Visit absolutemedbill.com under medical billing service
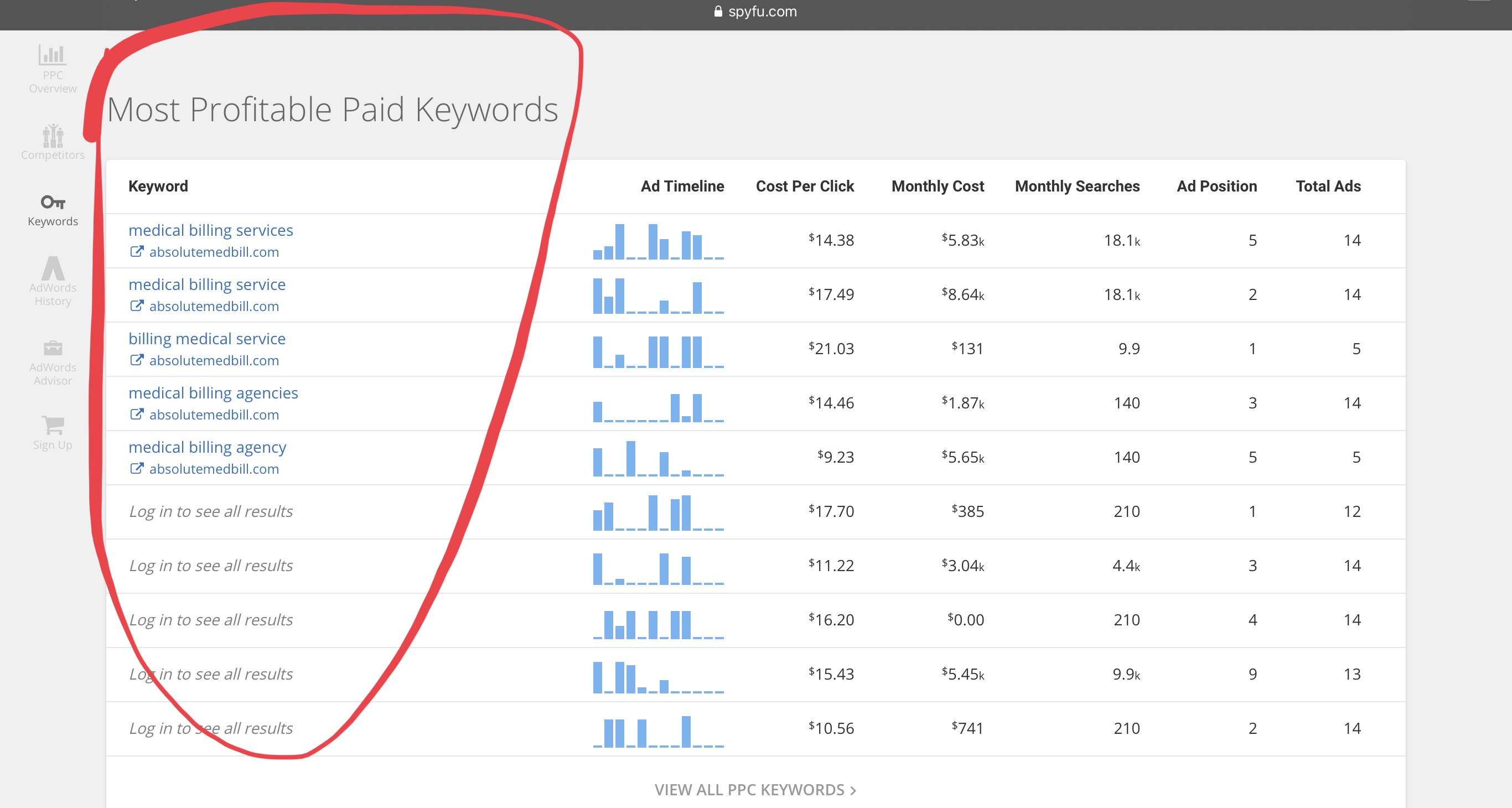Viewport: 1512px width, 808px height. coord(214,306)
